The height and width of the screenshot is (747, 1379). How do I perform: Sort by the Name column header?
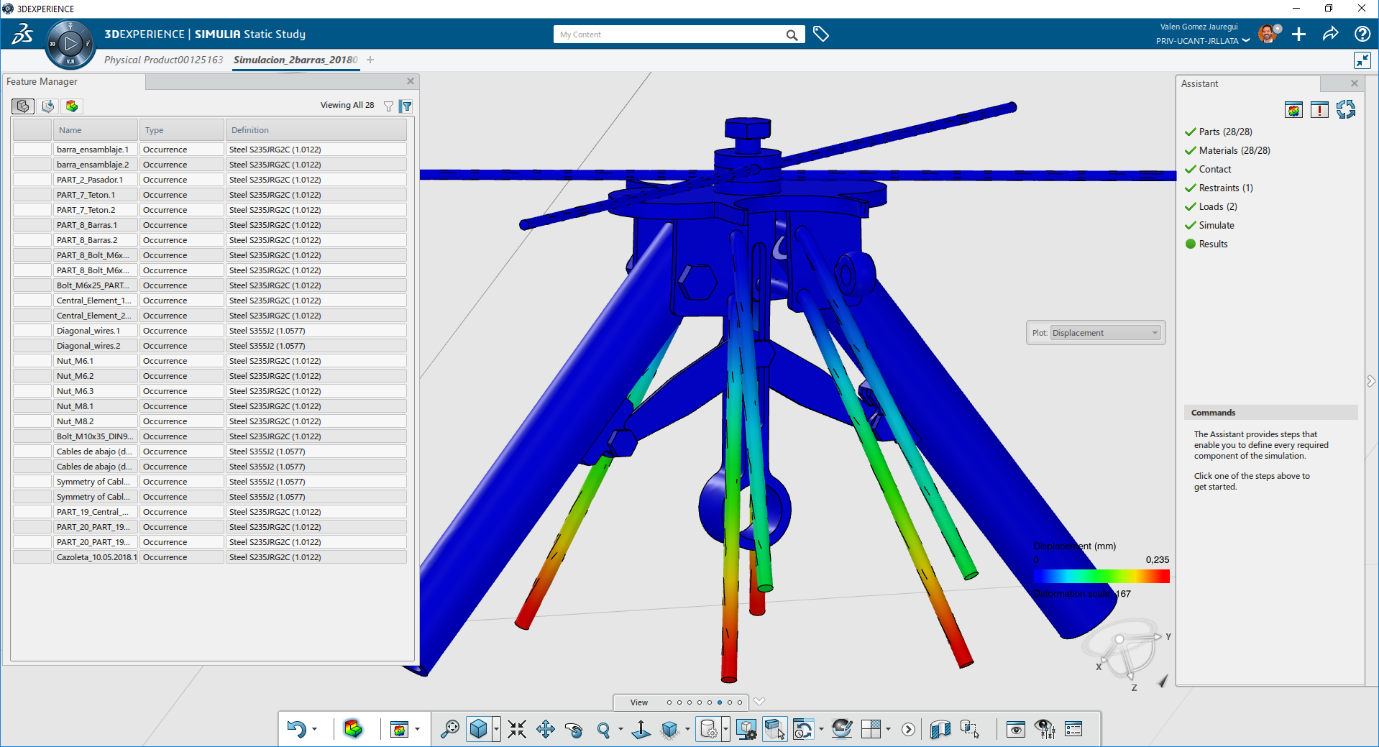click(x=95, y=130)
